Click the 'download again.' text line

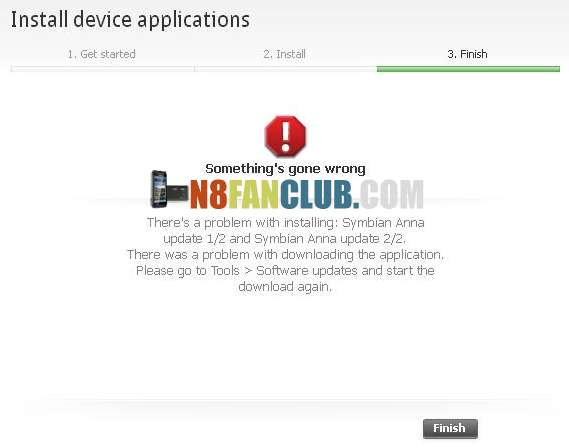(x=285, y=287)
